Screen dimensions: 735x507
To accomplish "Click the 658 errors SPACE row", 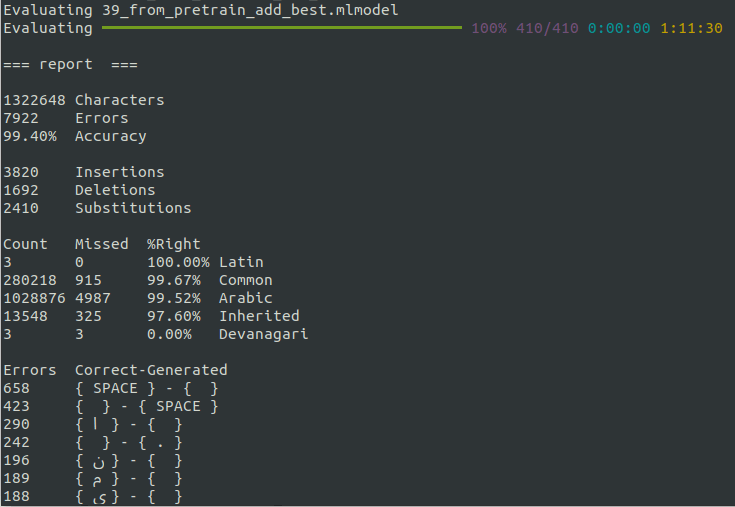I will (x=146, y=388).
